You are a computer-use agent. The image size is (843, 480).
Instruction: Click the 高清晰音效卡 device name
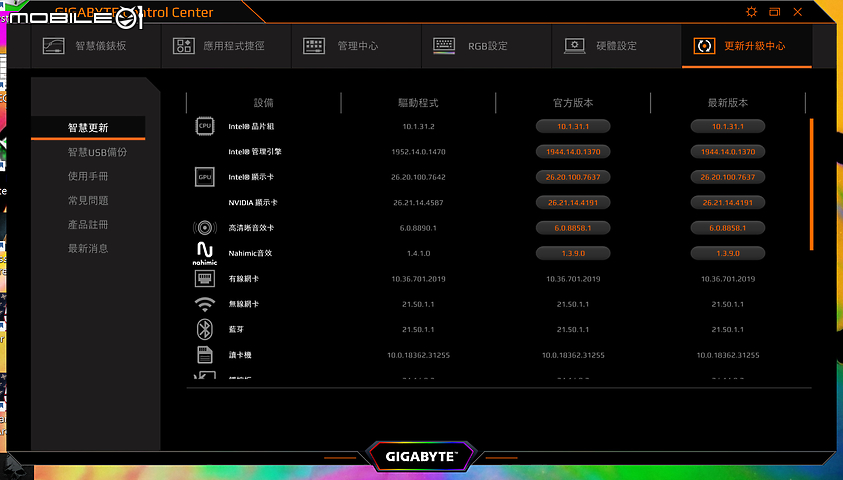coord(251,228)
